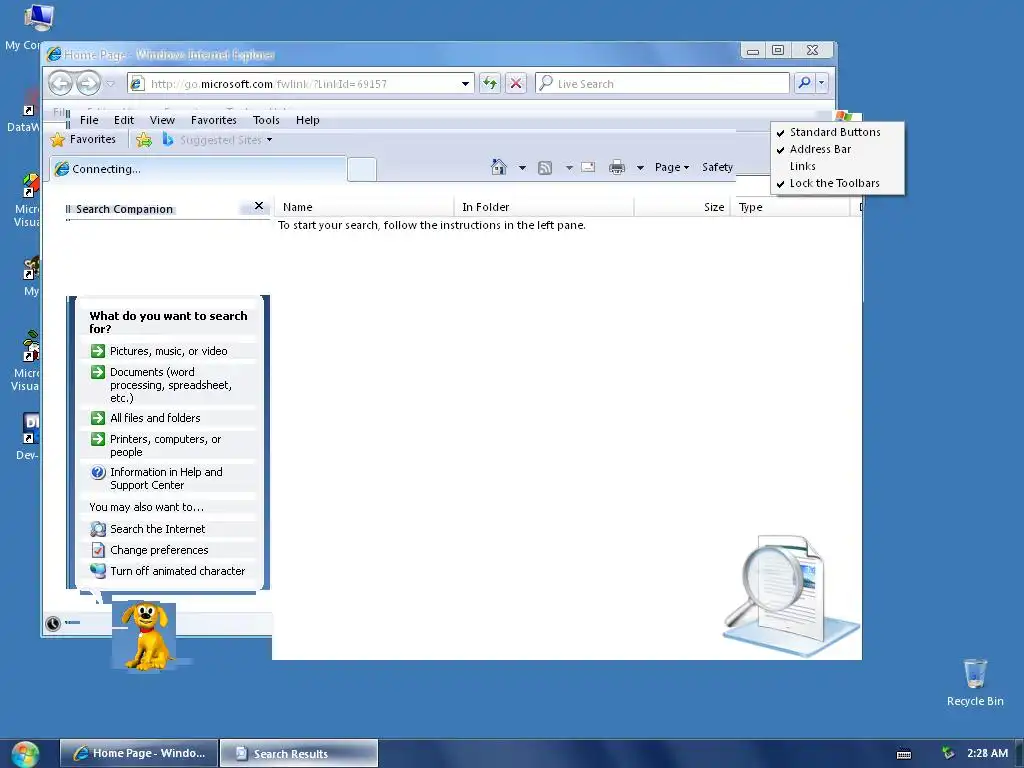Viewport: 1024px width, 768px height.
Task: Click the RSS feeds icon
Action: pos(545,168)
